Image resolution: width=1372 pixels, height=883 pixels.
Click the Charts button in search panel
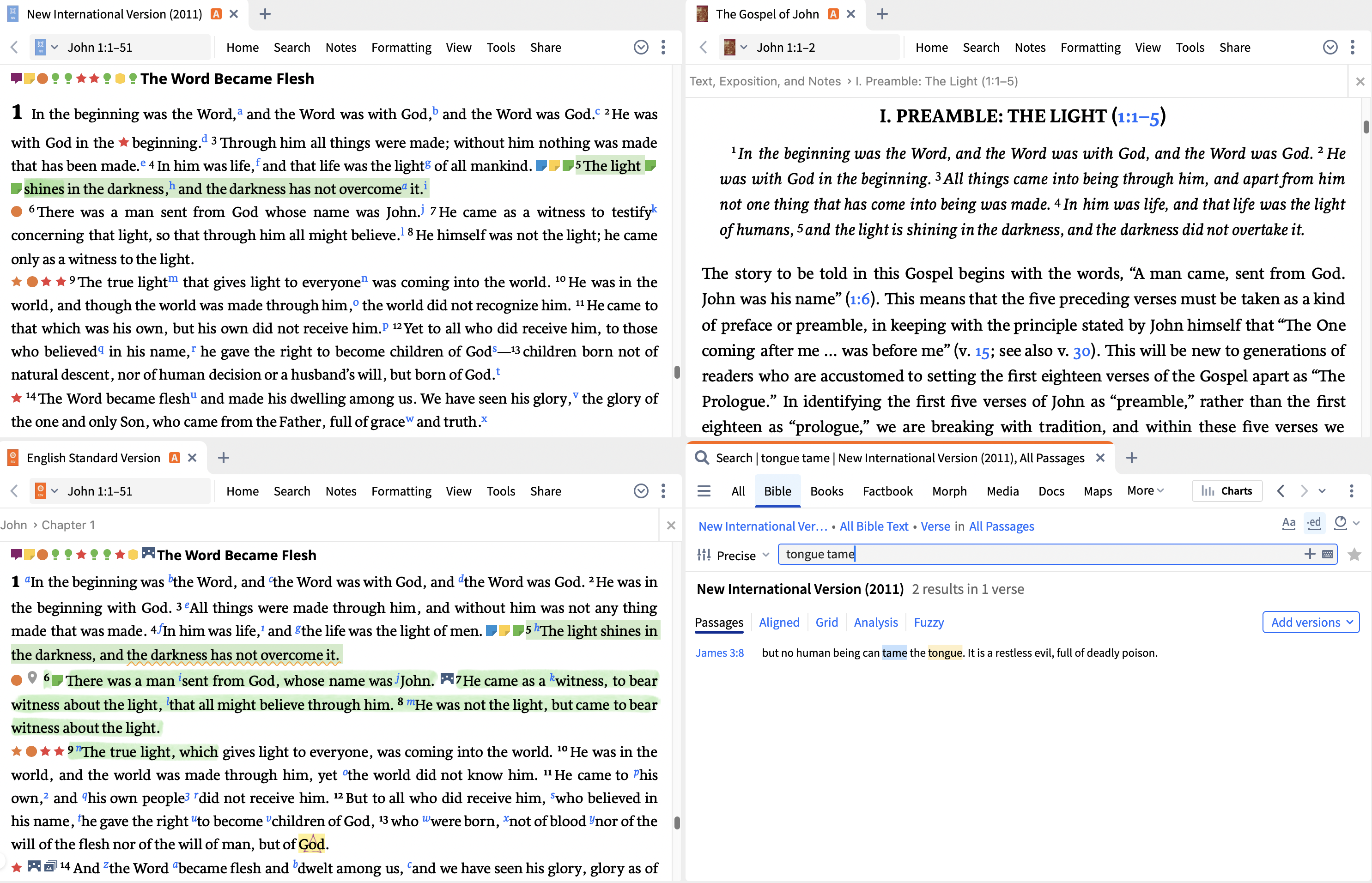tap(1227, 491)
